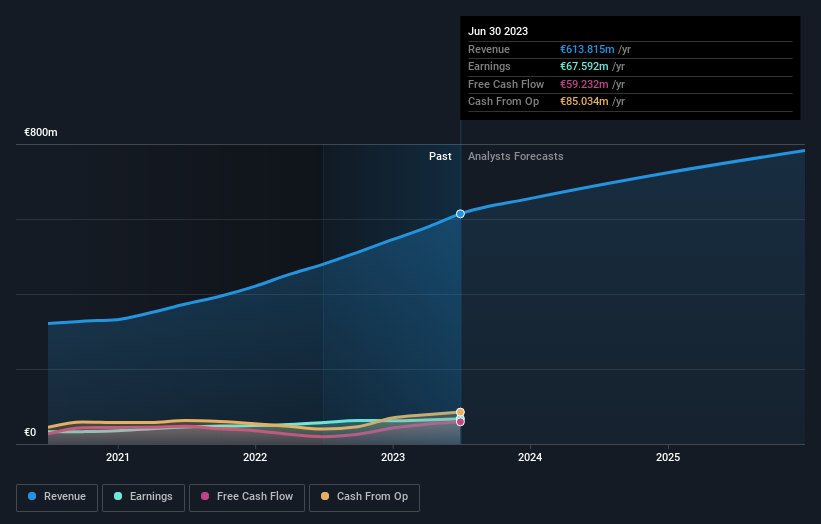Click the 'Past' section label
This screenshot has height=524, width=821.
click(x=440, y=156)
